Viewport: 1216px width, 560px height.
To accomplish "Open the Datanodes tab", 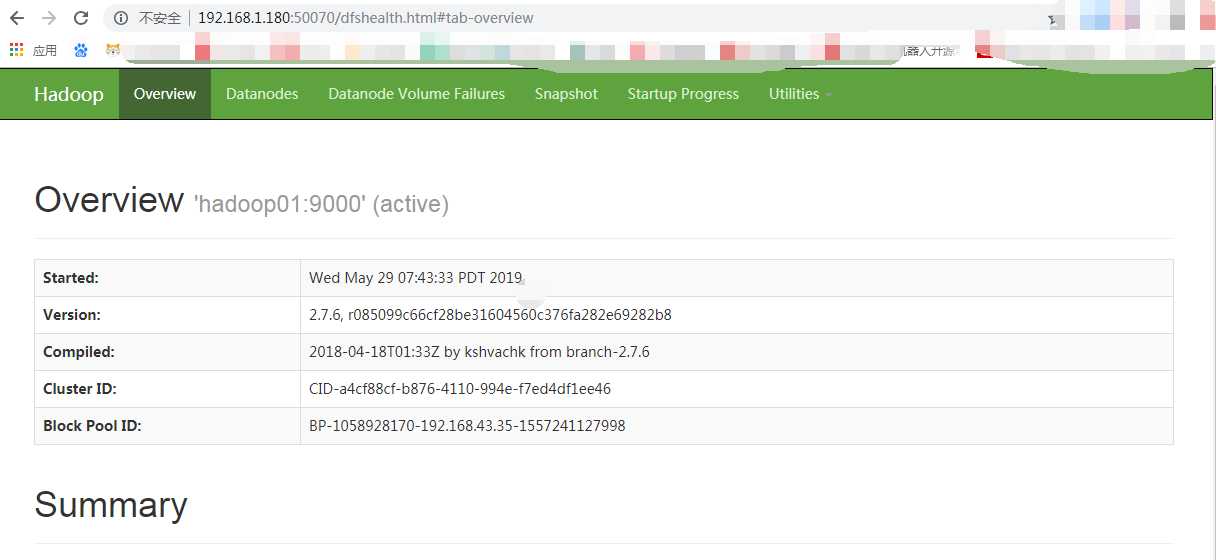I will click(x=262, y=94).
